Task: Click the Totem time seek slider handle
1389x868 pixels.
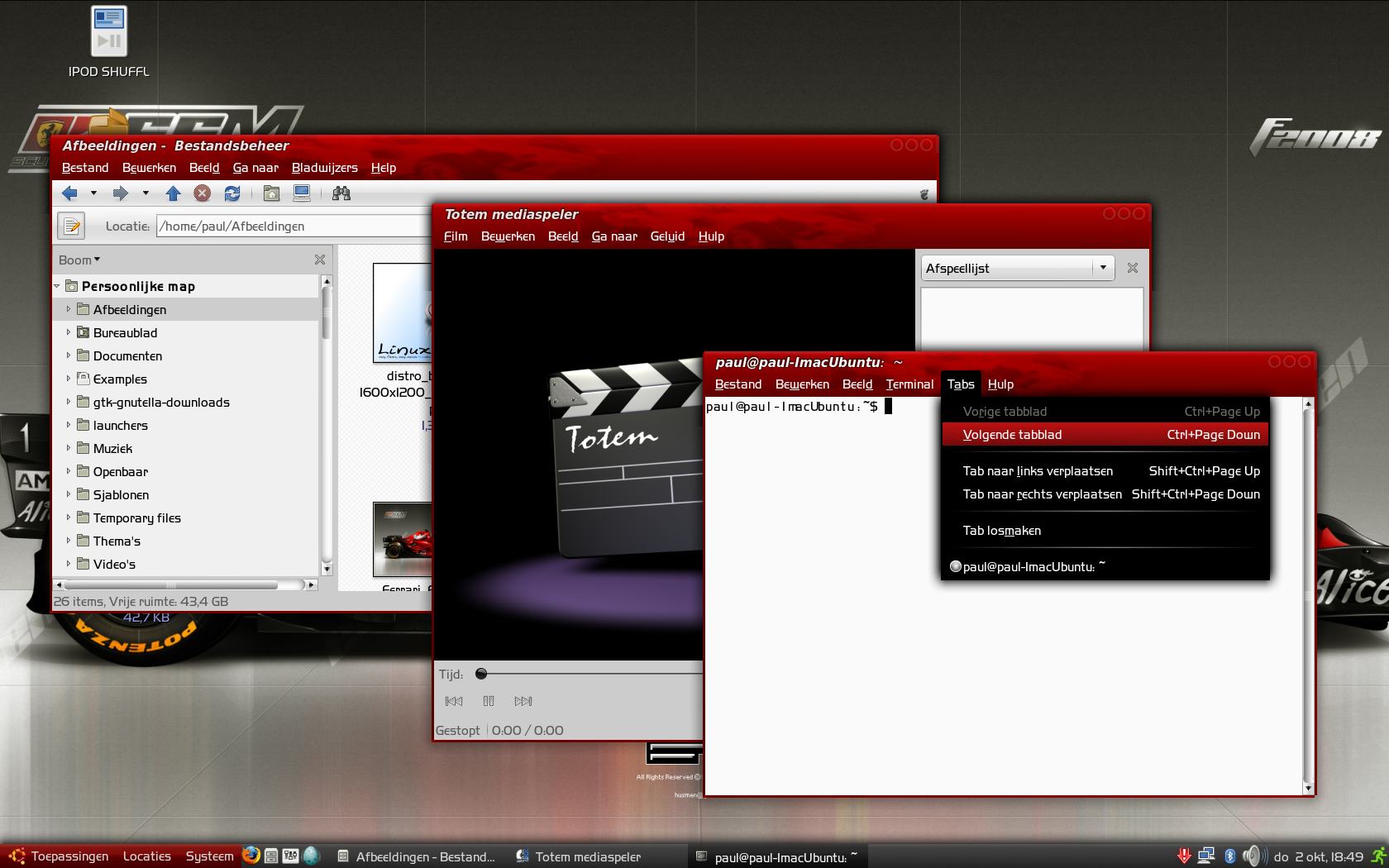Action: [481, 674]
